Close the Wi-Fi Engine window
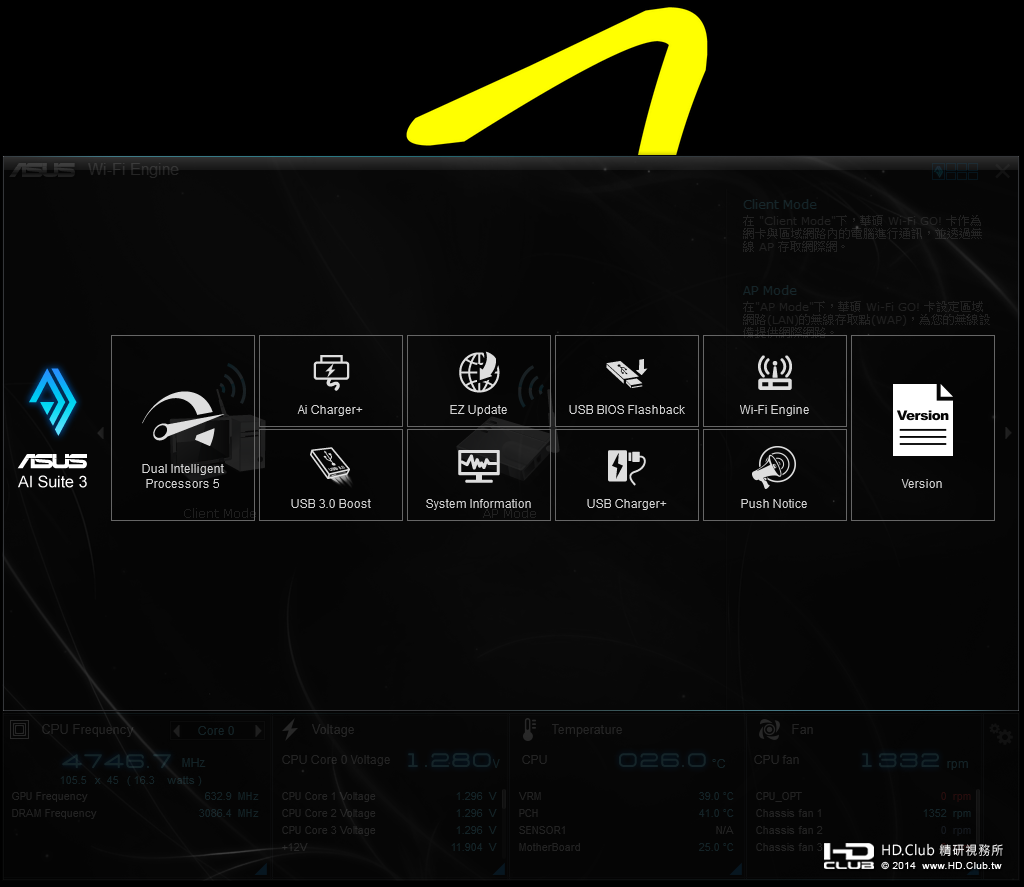The height and width of the screenshot is (887, 1024). [1002, 171]
